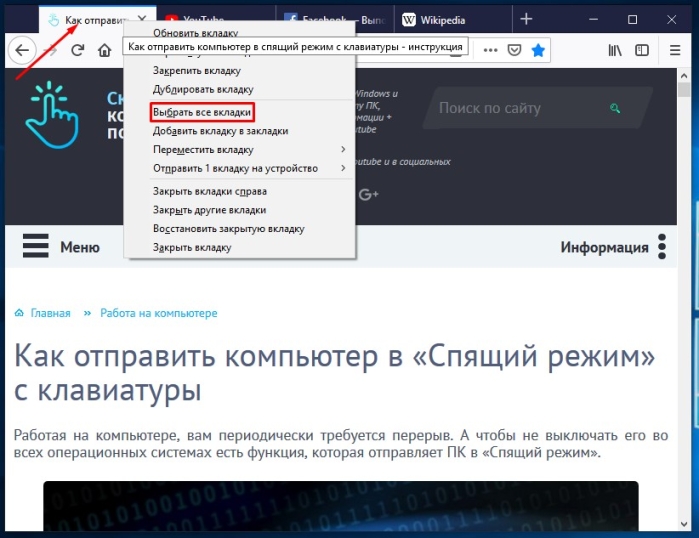Open the Информация three-dots icon

pyautogui.click(x=662, y=246)
